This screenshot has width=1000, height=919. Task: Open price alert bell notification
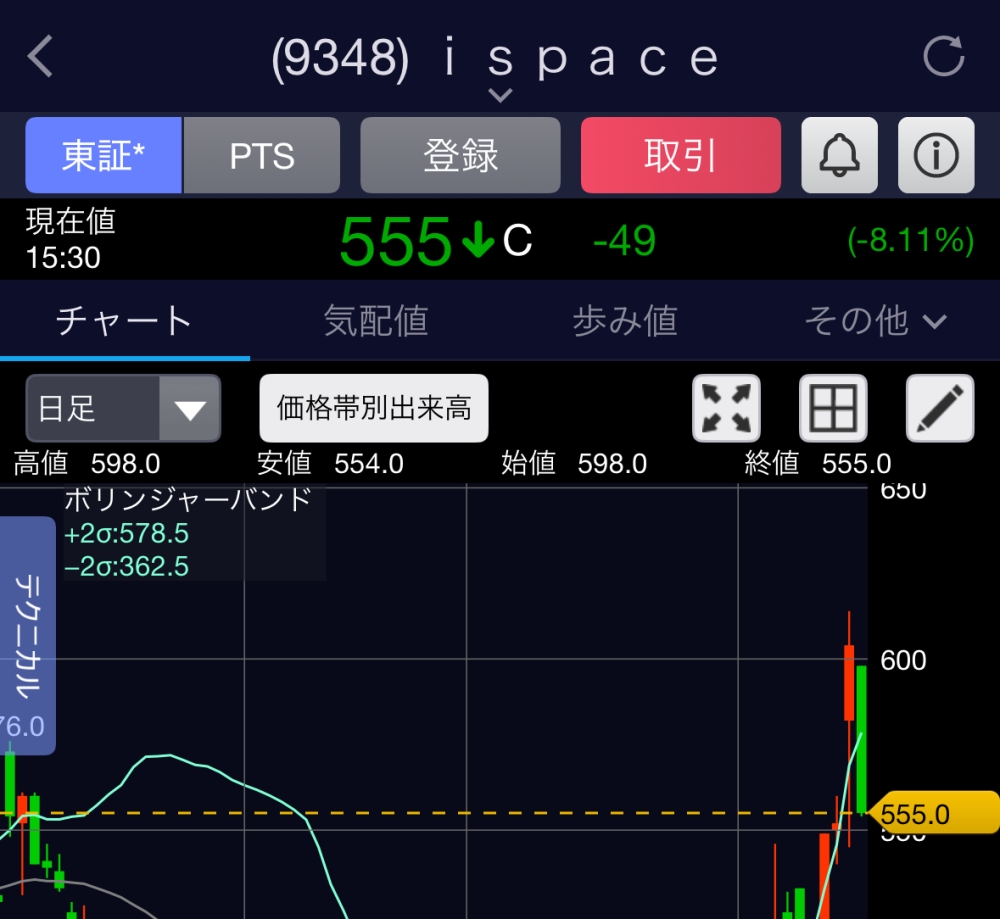point(839,155)
